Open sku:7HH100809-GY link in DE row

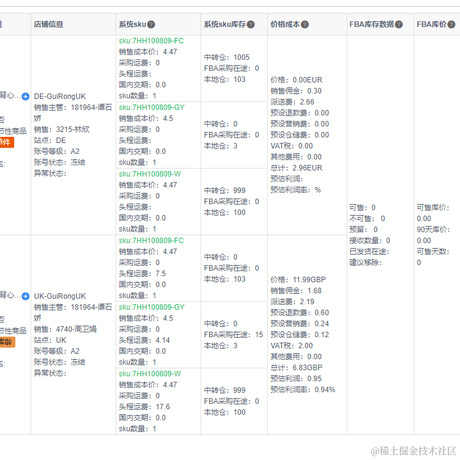(x=152, y=107)
